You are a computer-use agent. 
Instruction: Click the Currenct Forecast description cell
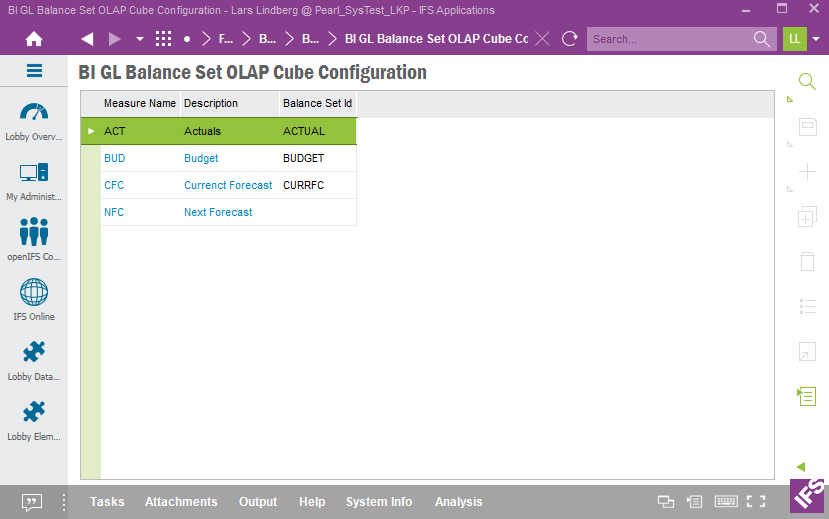228,185
